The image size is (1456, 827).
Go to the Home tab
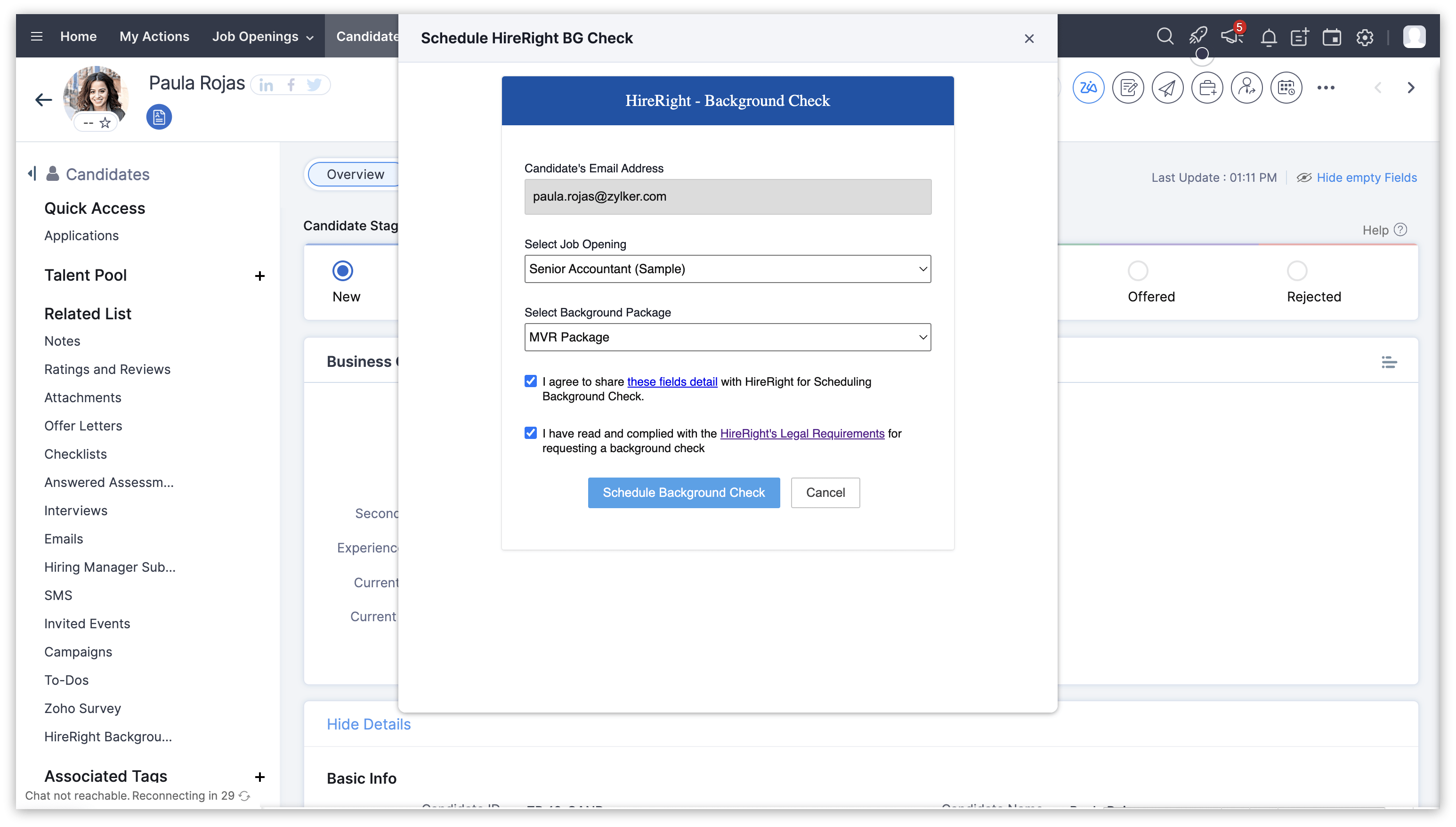coord(78,36)
